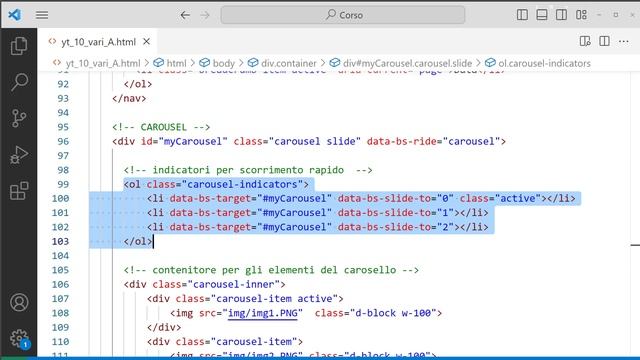Click the closing div tag on line 109
The width and height of the screenshot is (640, 360).
click(x=164, y=327)
